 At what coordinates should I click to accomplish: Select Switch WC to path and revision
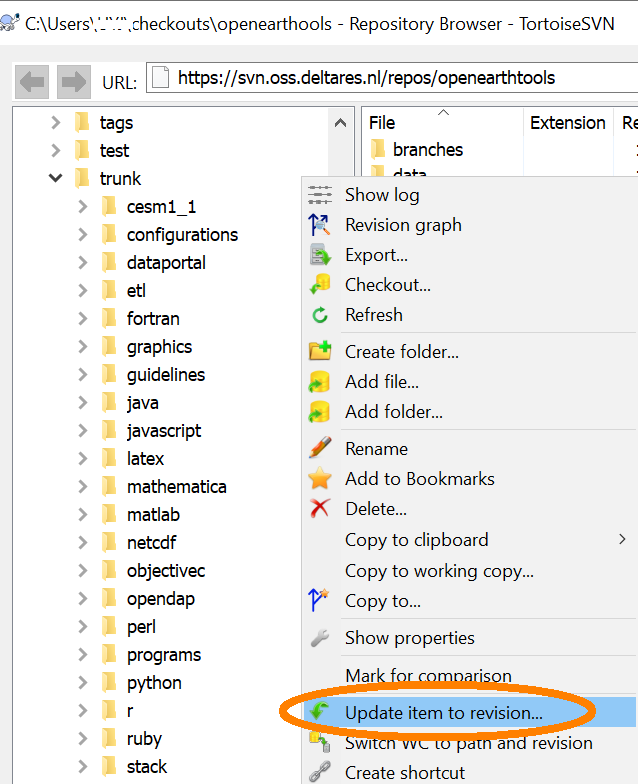469,742
